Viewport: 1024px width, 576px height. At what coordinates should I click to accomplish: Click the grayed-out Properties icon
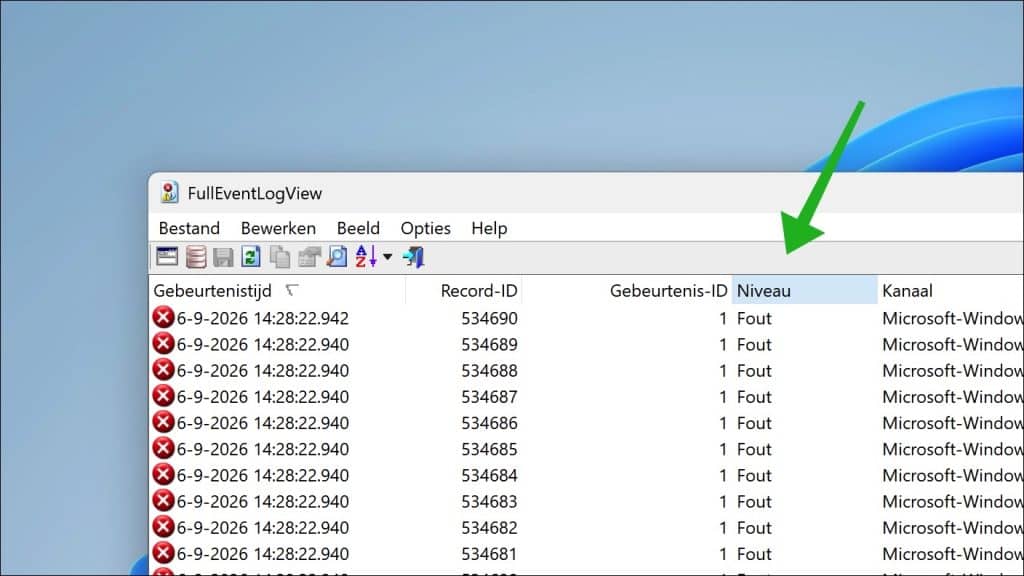(309, 257)
